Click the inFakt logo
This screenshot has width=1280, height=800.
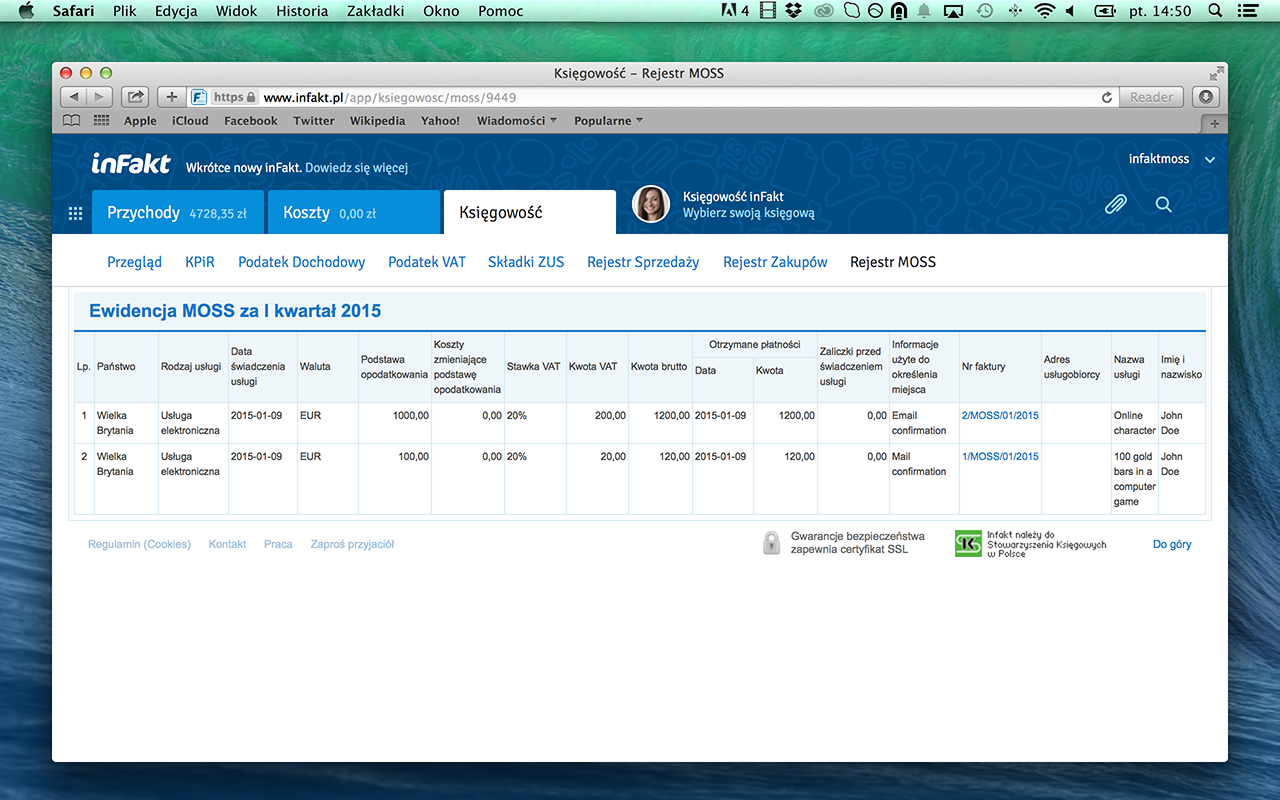click(131, 164)
